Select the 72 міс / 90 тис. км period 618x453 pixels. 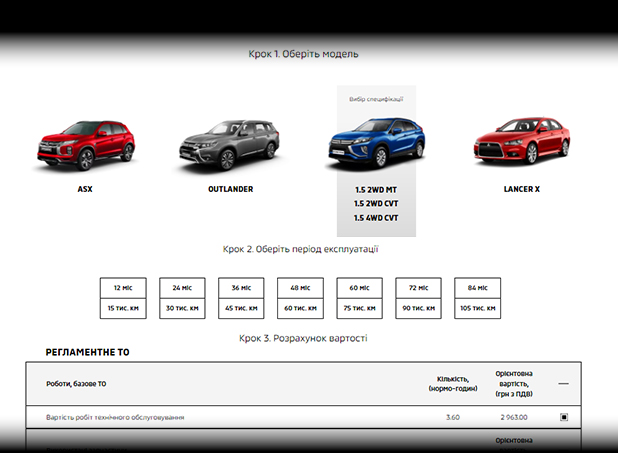[418, 298]
